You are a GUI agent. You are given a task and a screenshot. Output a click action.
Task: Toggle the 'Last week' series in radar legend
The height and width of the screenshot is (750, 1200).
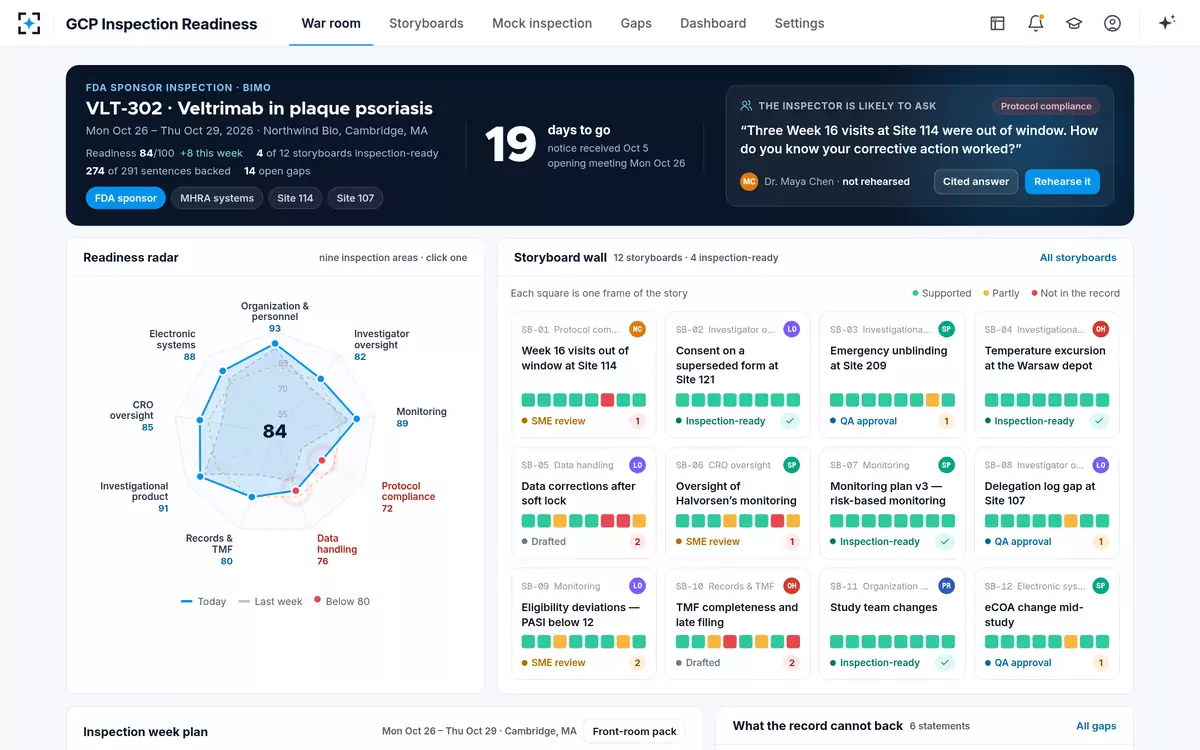[270, 601]
